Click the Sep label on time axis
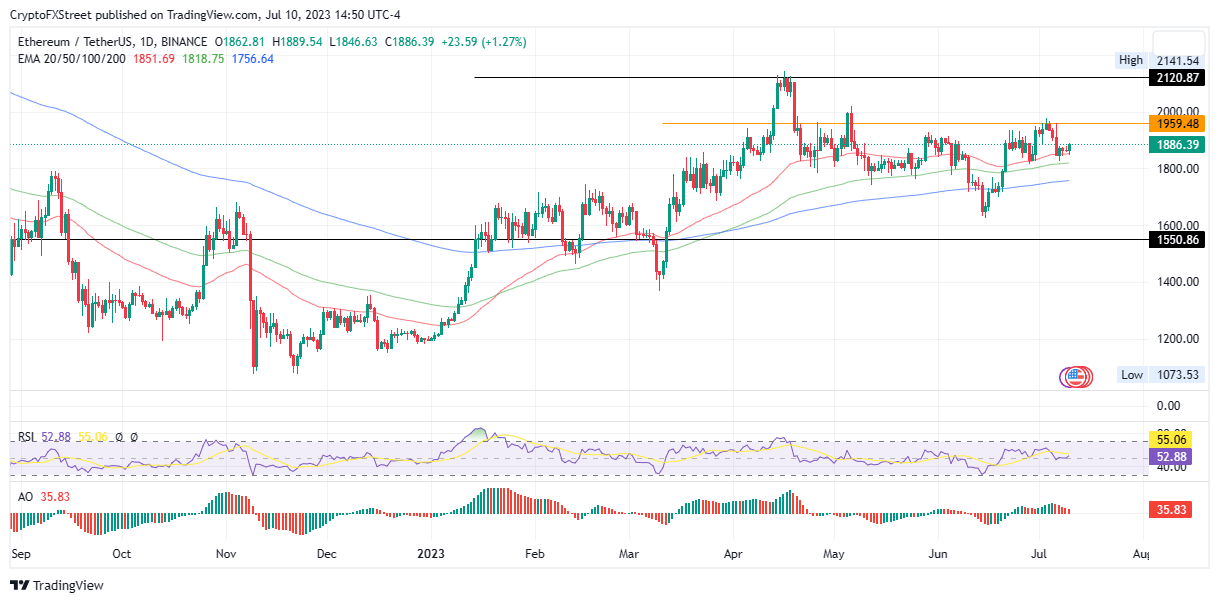Viewport: 1219px width, 603px height. [x=19, y=552]
